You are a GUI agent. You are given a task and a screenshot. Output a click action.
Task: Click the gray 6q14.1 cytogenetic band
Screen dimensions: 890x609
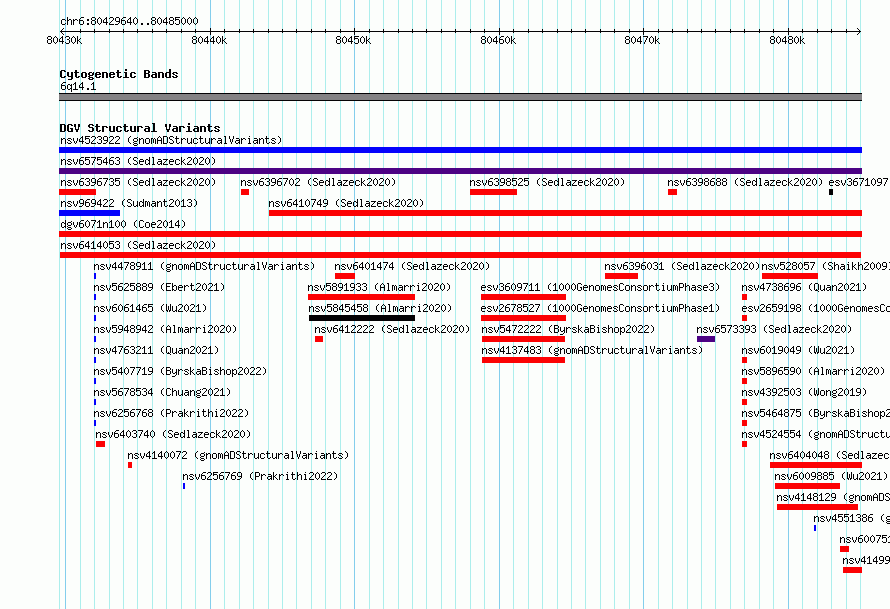coord(460,97)
